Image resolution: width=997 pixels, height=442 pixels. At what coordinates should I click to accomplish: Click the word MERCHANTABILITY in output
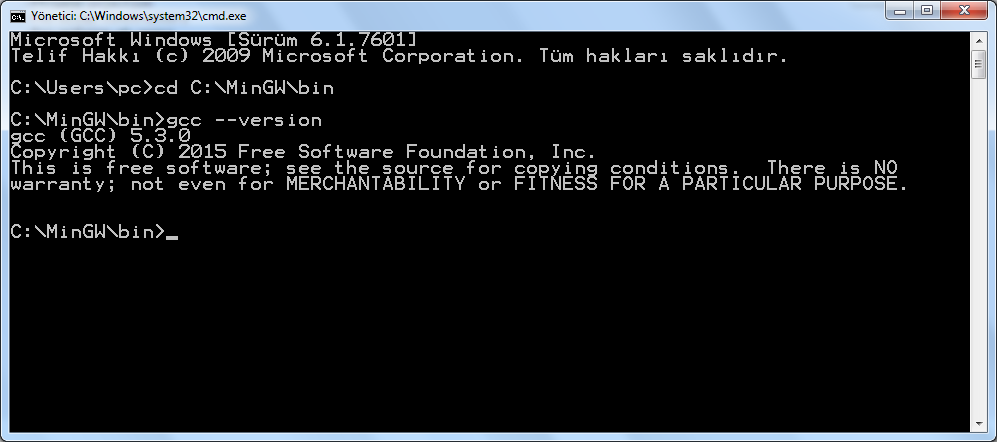tap(375, 184)
